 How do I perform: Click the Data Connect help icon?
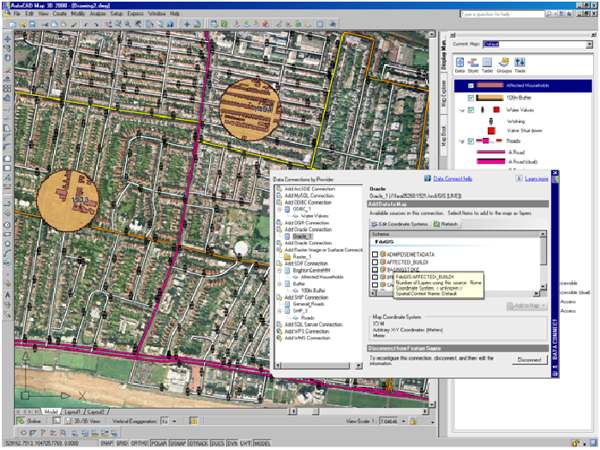click(427, 179)
